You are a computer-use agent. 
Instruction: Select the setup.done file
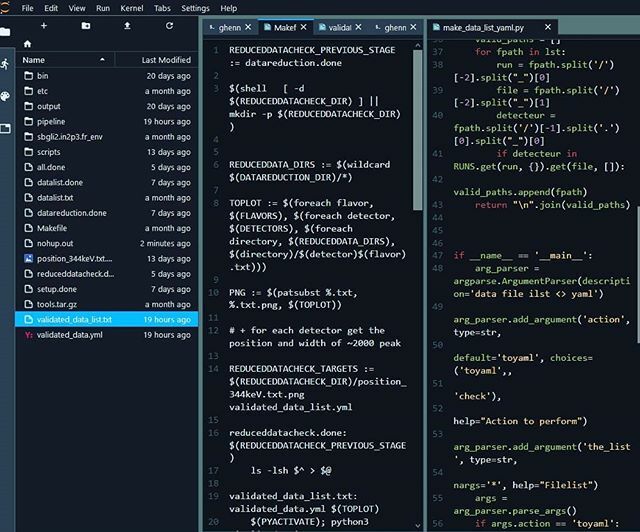(x=107, y=289)
